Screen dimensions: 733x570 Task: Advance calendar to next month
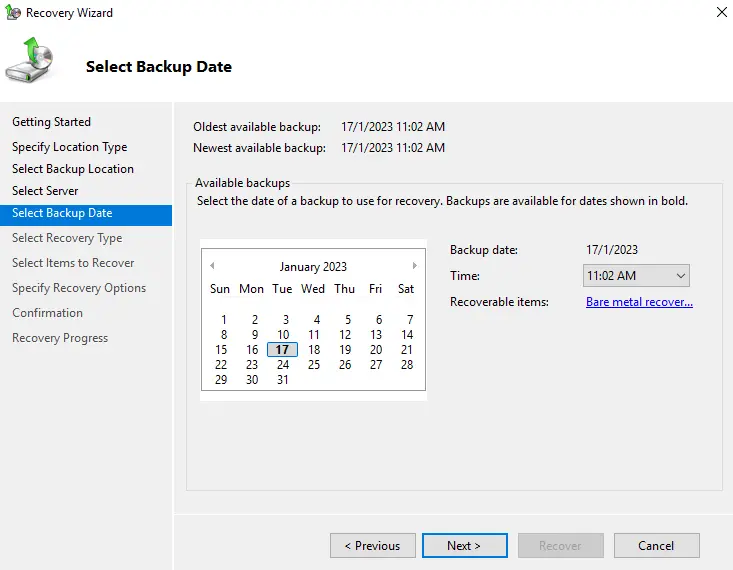tap(415, 266)
